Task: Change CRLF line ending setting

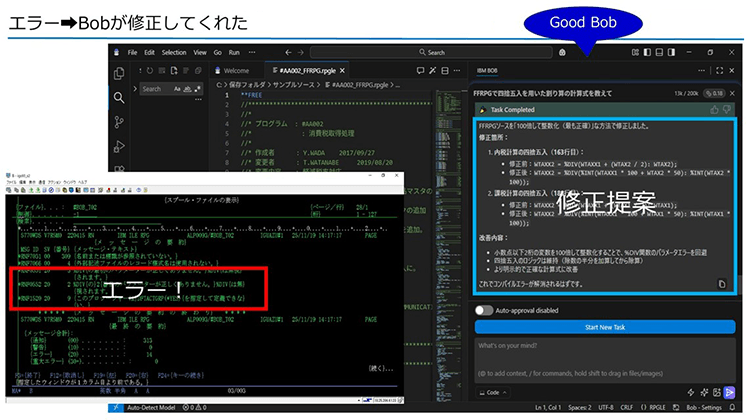Action: point(627,408)
